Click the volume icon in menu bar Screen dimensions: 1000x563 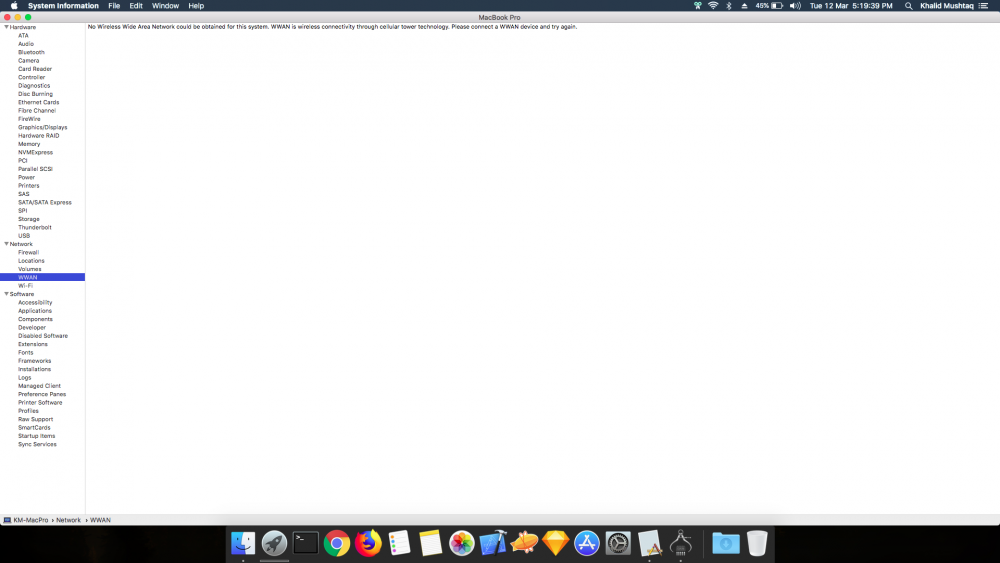tap(795, 6)
